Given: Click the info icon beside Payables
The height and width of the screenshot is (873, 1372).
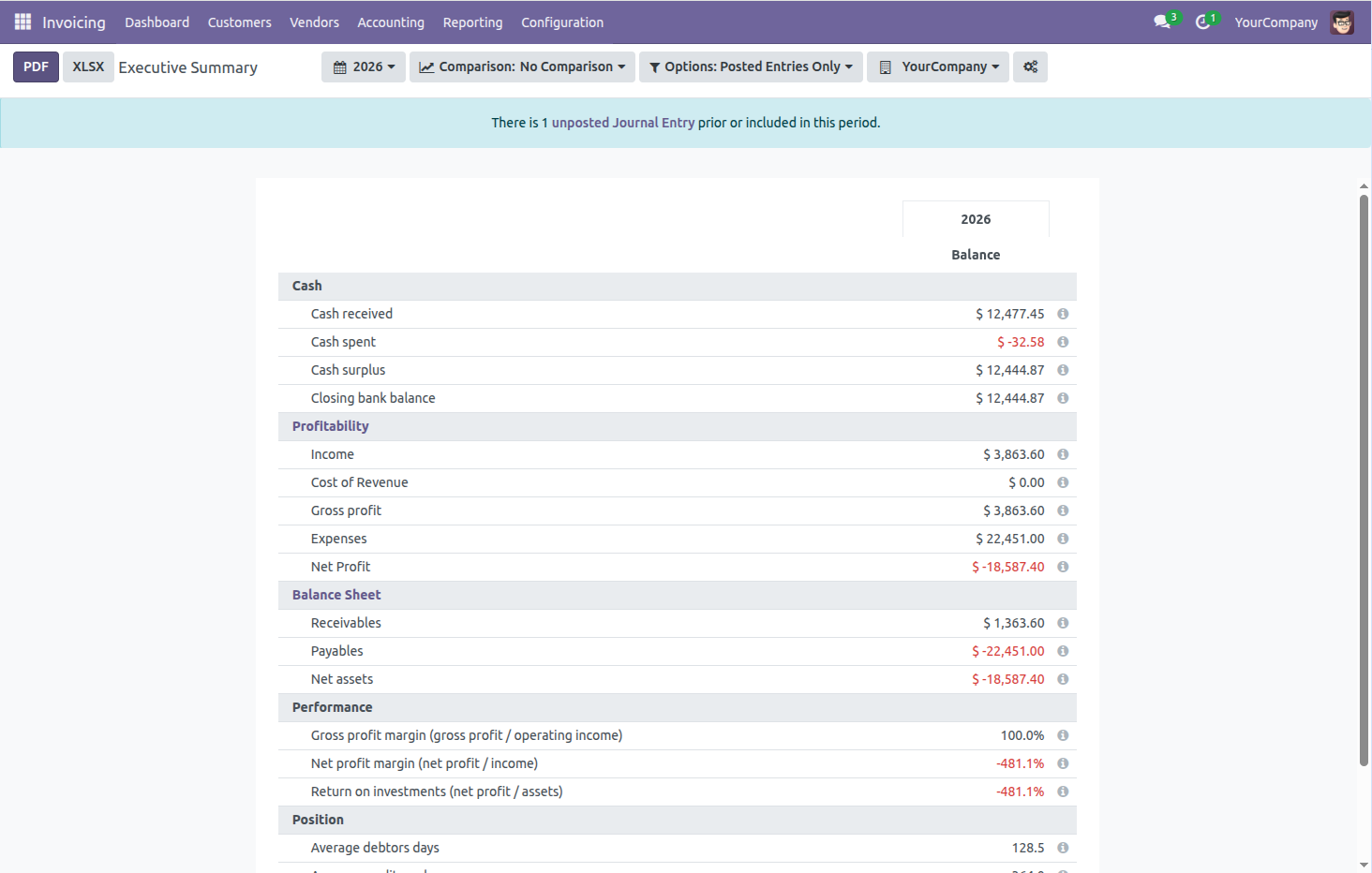Looking at the screenshot, I should 1063,651.
